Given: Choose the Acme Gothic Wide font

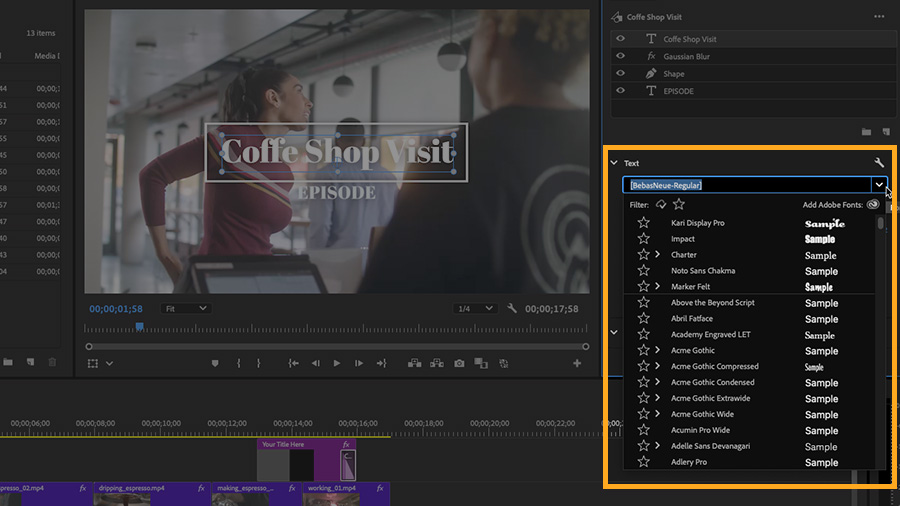Looking at the screenshot, I should click(702, 414).
